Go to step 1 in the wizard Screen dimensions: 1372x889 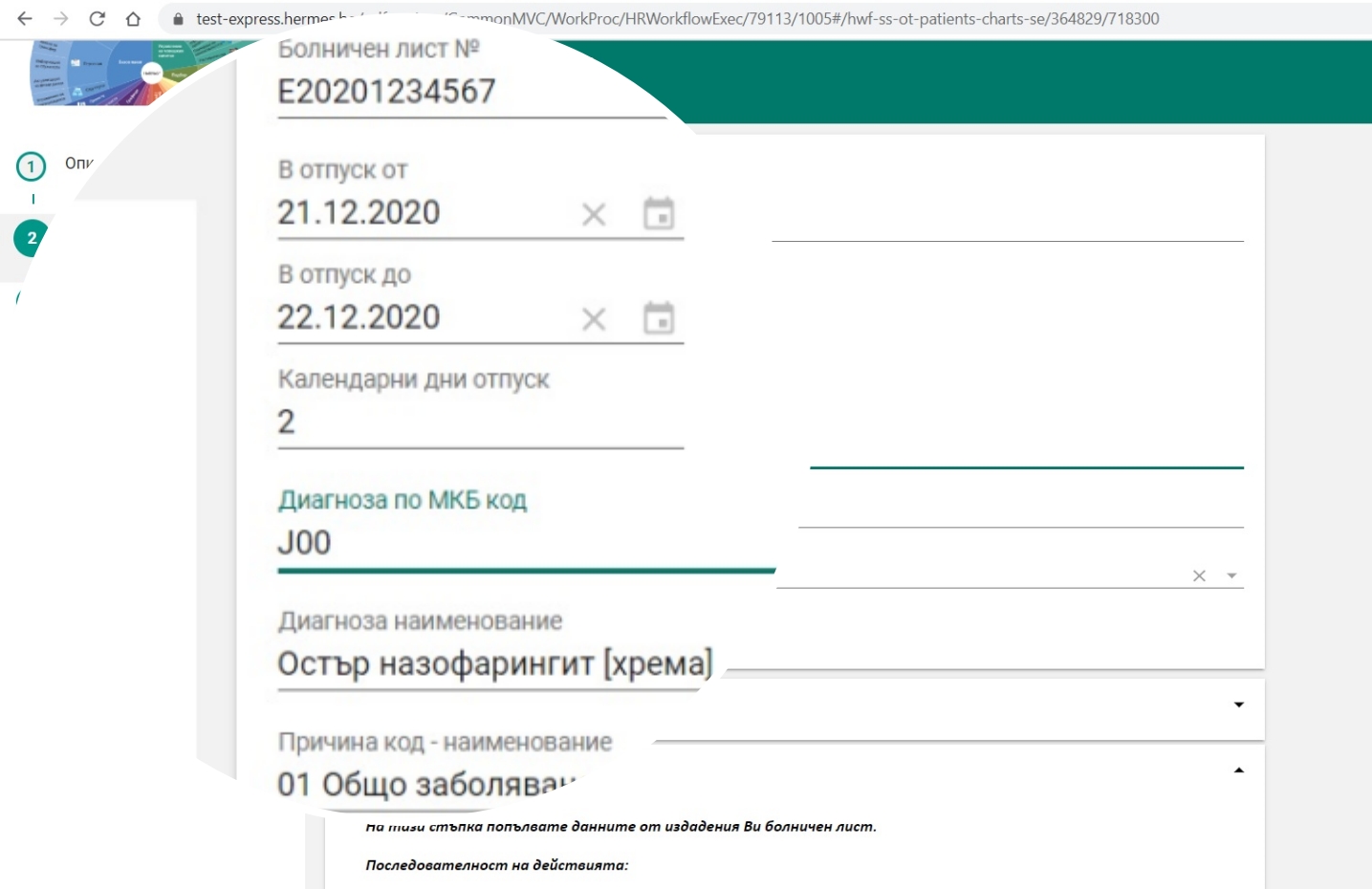(31, 167)
